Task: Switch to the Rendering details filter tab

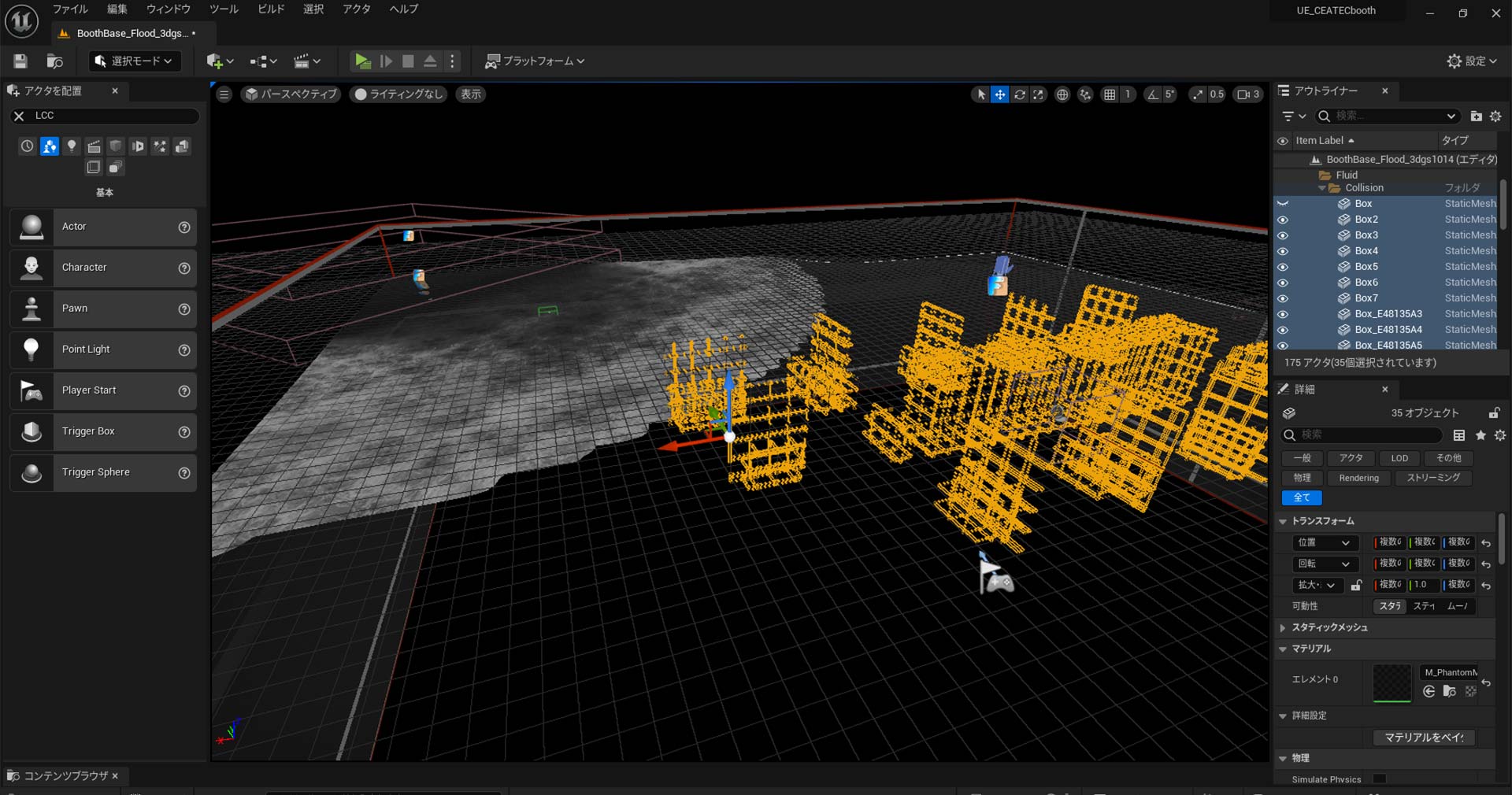Action: [1358, 478]
